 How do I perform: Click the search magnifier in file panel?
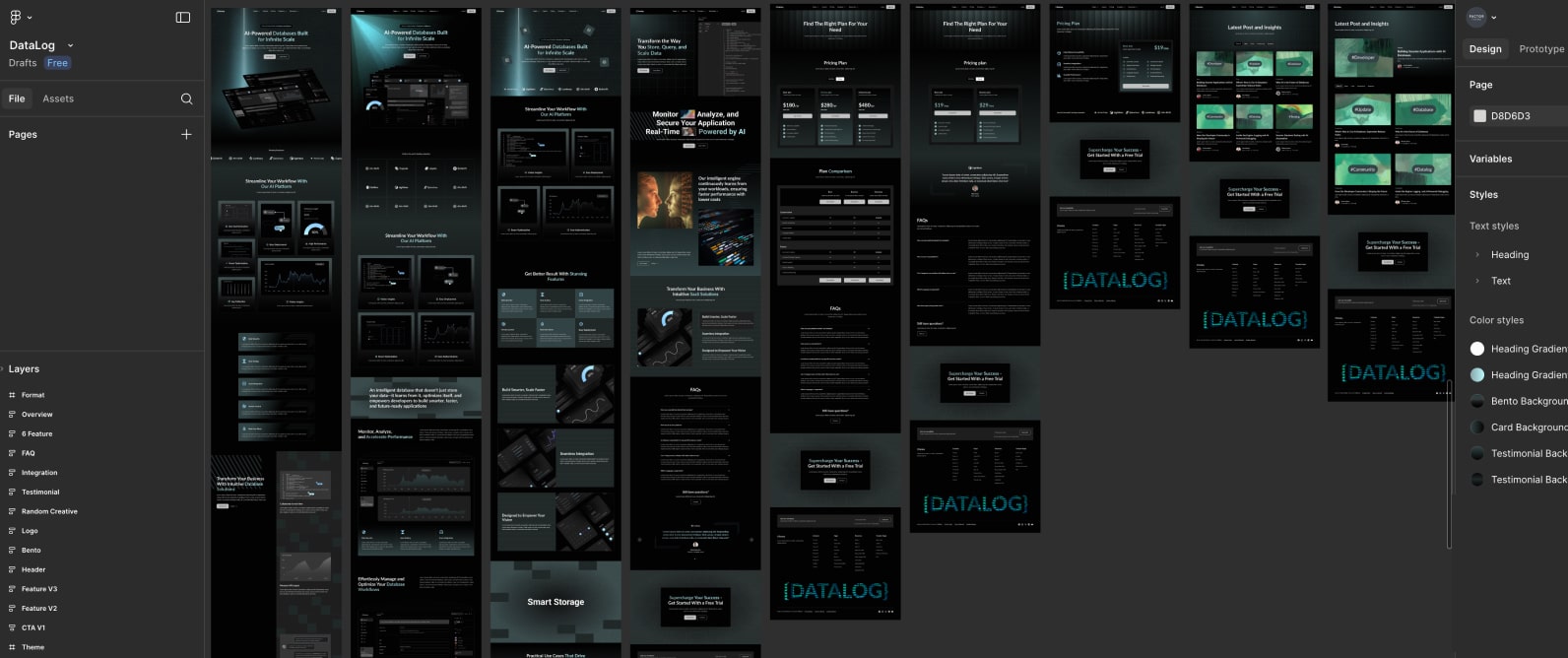pos(186,99)
